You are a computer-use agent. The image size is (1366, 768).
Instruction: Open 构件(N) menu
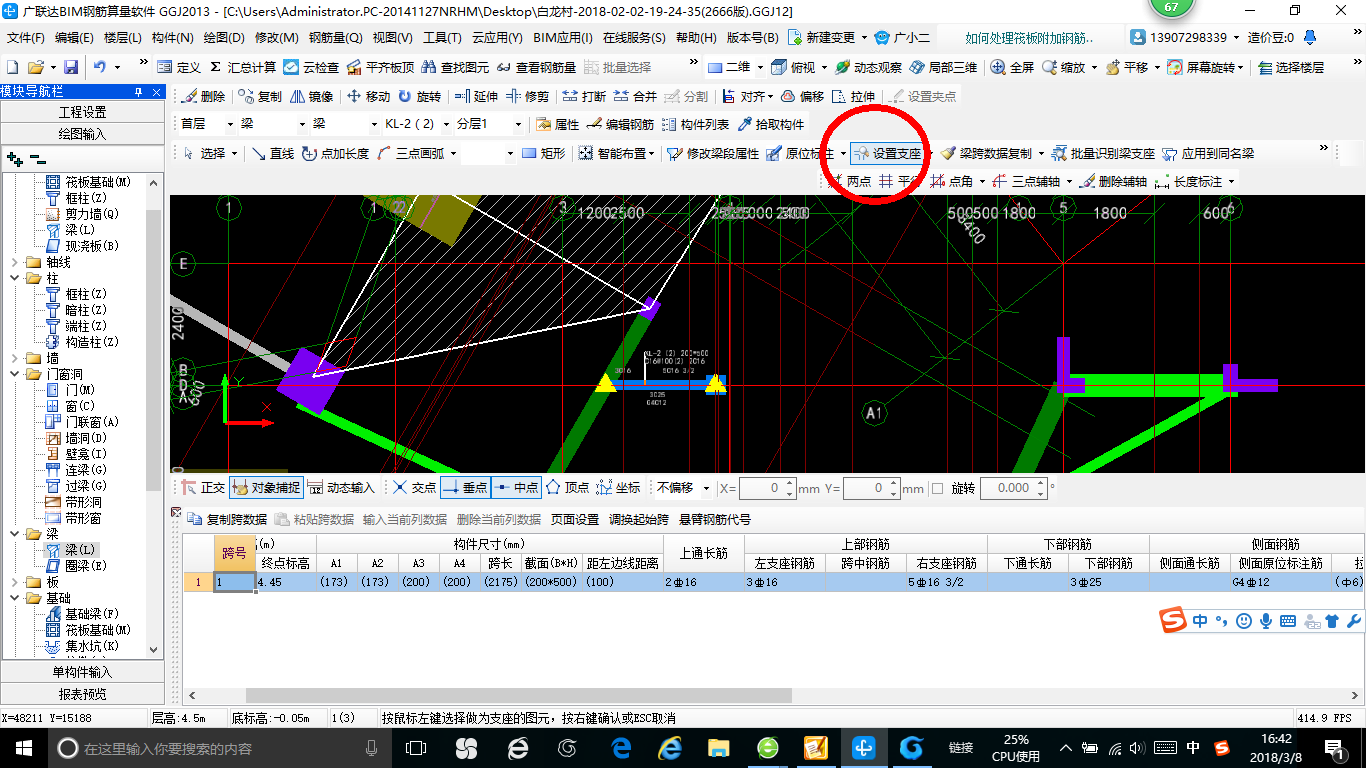pos(172,38)
